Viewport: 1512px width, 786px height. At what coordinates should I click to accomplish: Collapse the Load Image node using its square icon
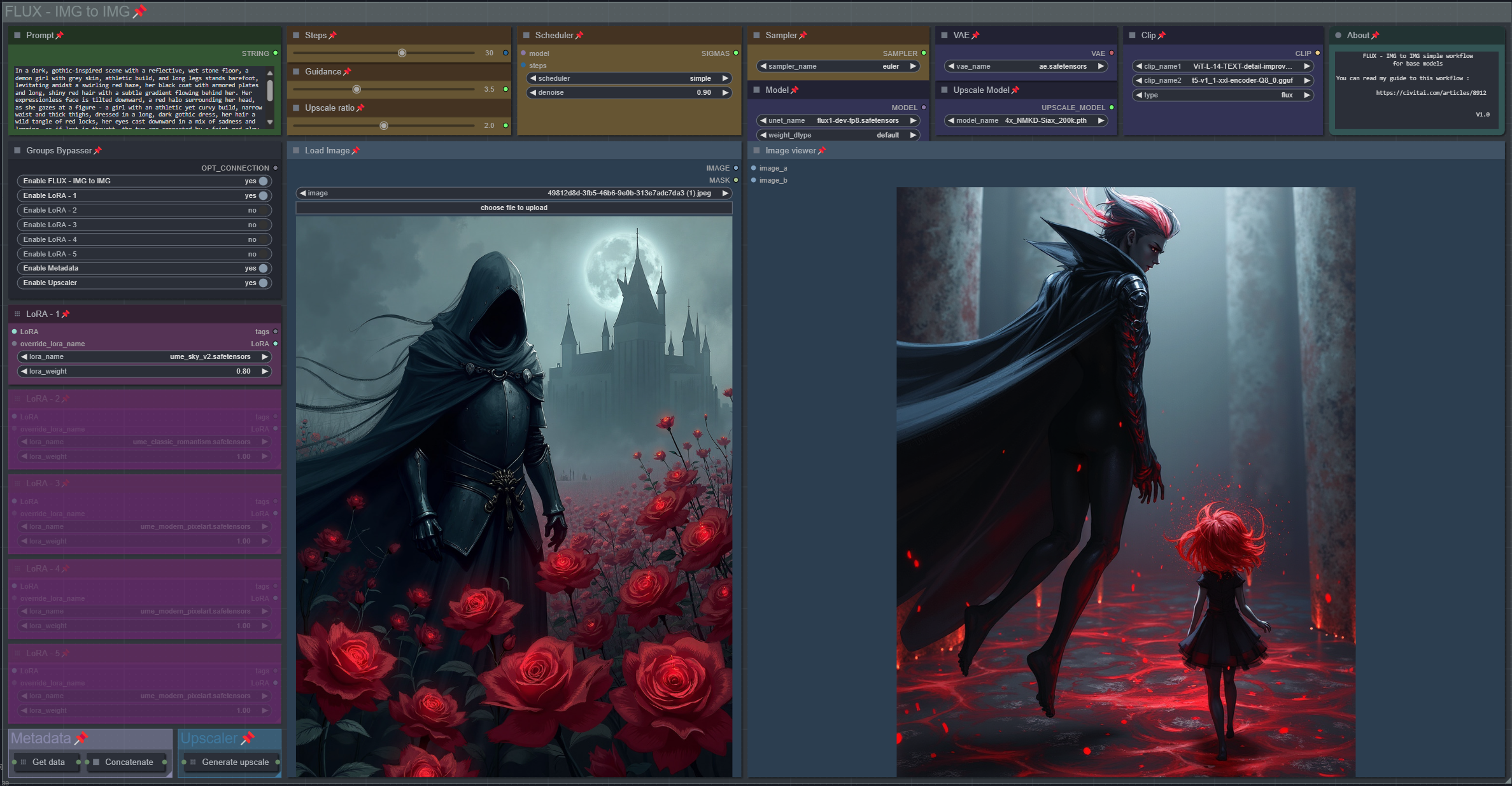pos(296,151)
